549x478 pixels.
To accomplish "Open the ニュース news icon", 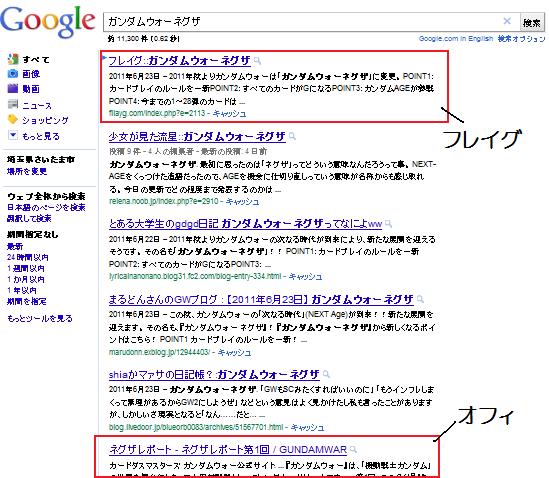I will (13, 104).
